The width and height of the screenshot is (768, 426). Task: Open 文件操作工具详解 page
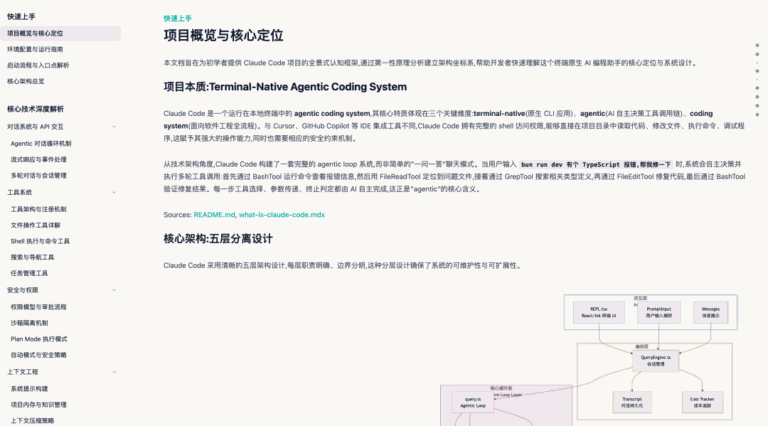click(x=35, y=225)
